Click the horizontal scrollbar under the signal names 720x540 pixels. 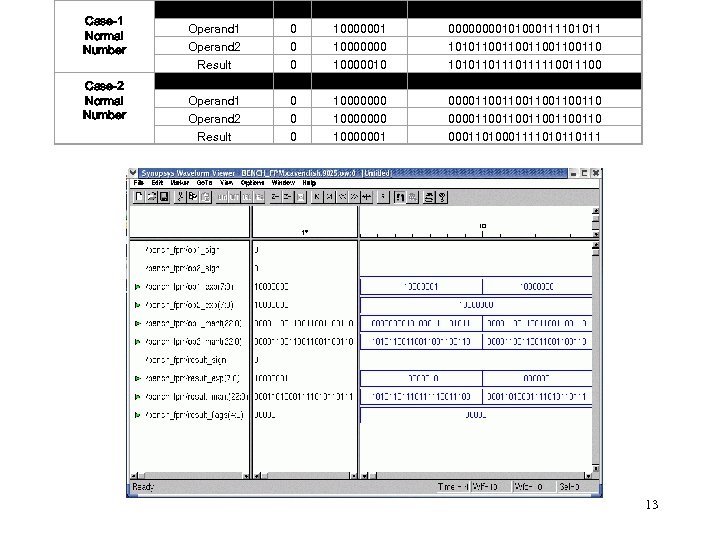coord(190,476)
